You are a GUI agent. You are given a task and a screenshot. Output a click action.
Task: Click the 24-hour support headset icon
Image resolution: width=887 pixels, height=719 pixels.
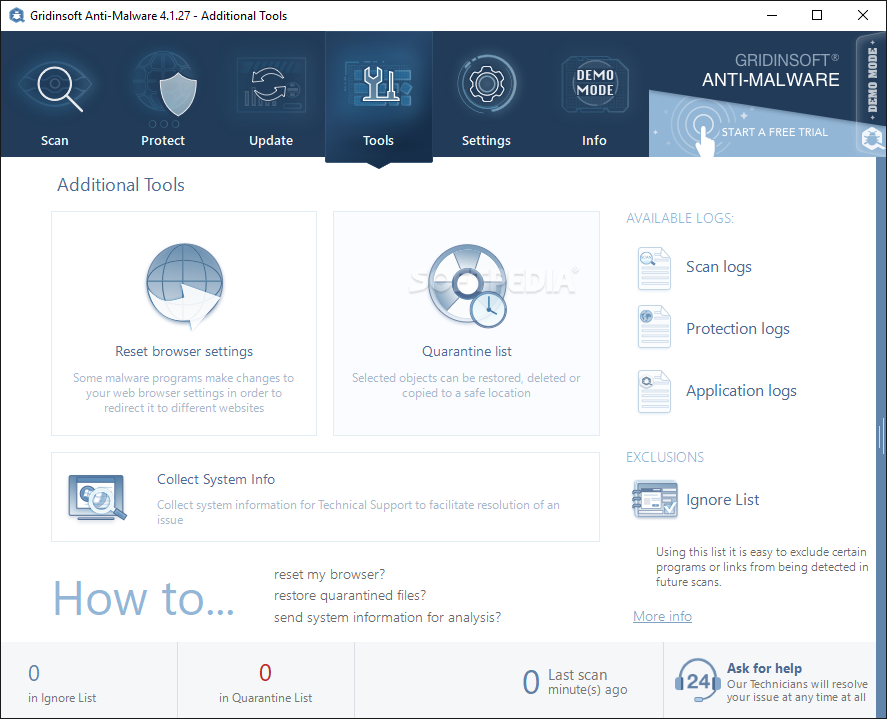(x=697, y=680)
